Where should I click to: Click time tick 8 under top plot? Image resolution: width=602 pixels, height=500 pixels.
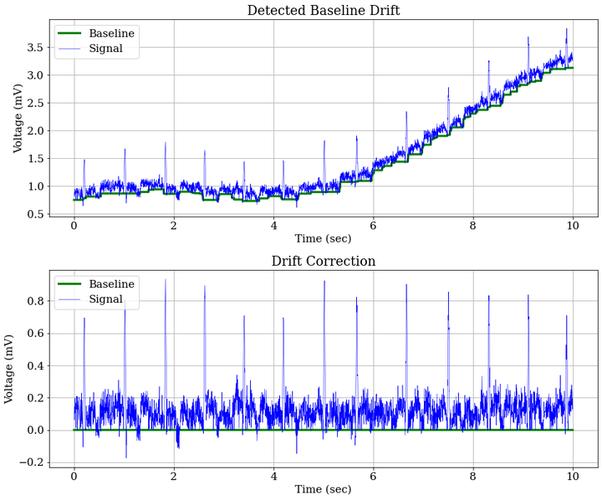pos(473,226)
